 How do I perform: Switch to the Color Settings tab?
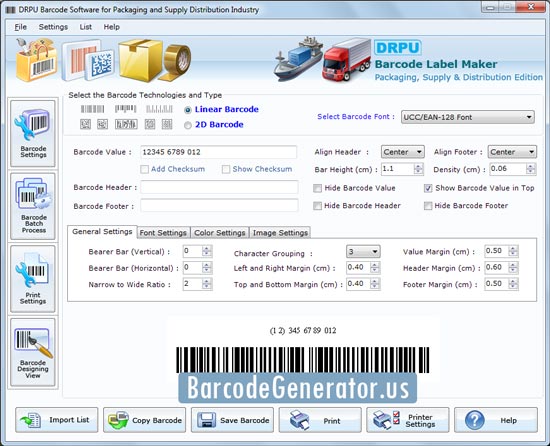coord(220,232)
